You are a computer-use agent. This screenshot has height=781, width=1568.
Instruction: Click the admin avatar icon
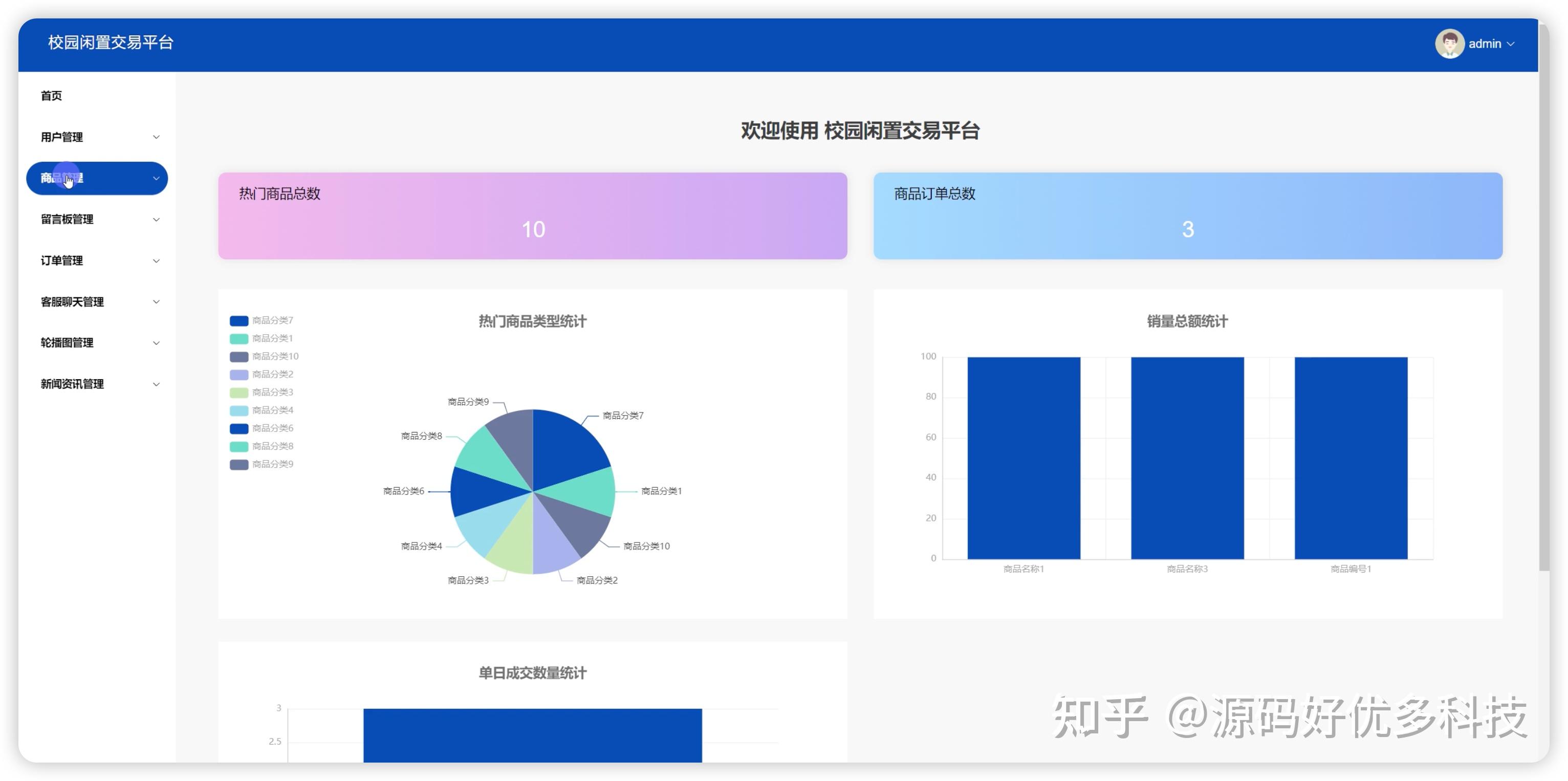pyautogui.click(x=1450, y=43)
